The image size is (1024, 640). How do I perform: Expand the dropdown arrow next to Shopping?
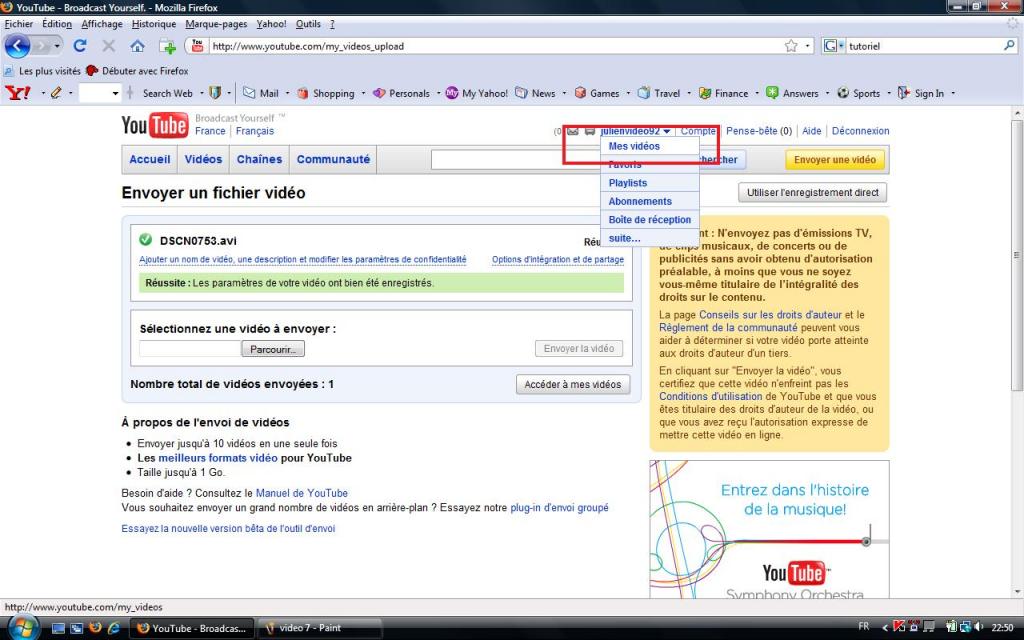[362, 93]
